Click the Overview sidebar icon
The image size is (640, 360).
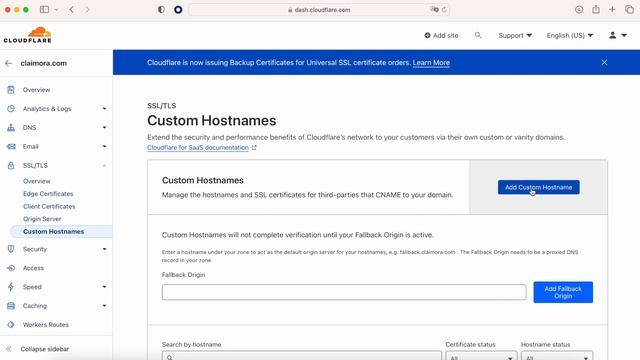pyautogui.click(x=11, y=90)
